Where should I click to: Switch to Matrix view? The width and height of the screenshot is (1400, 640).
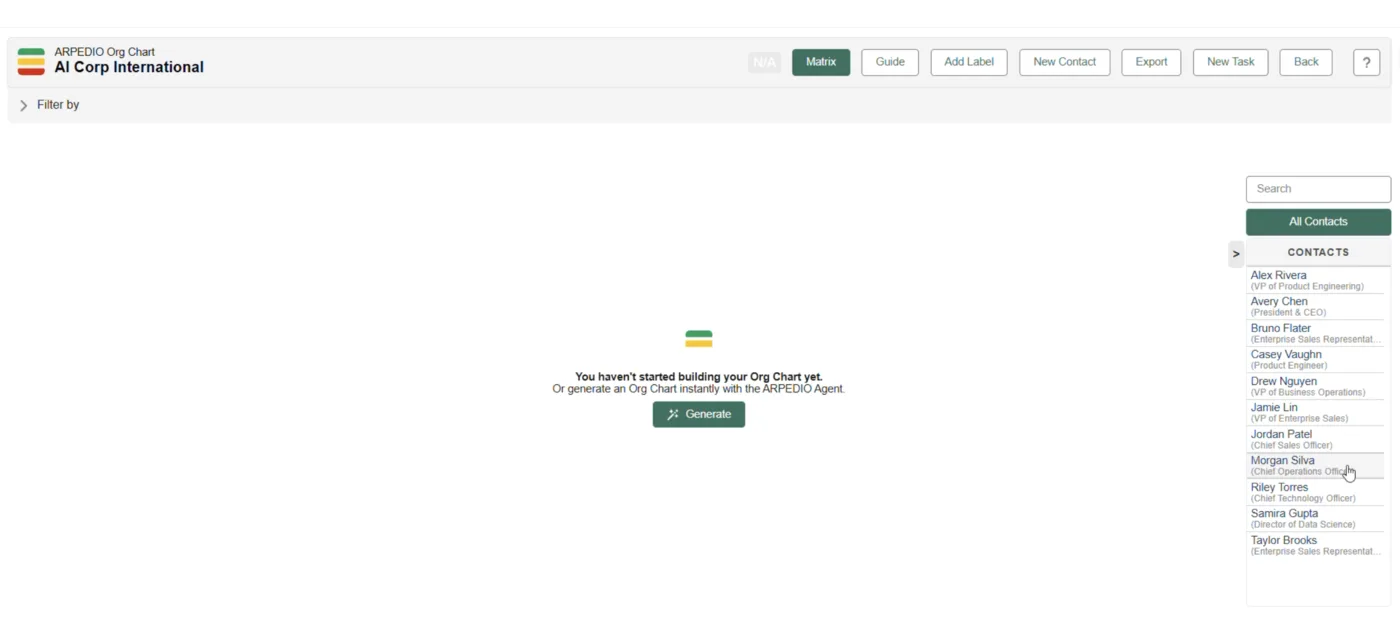click(x=820, y=62)
